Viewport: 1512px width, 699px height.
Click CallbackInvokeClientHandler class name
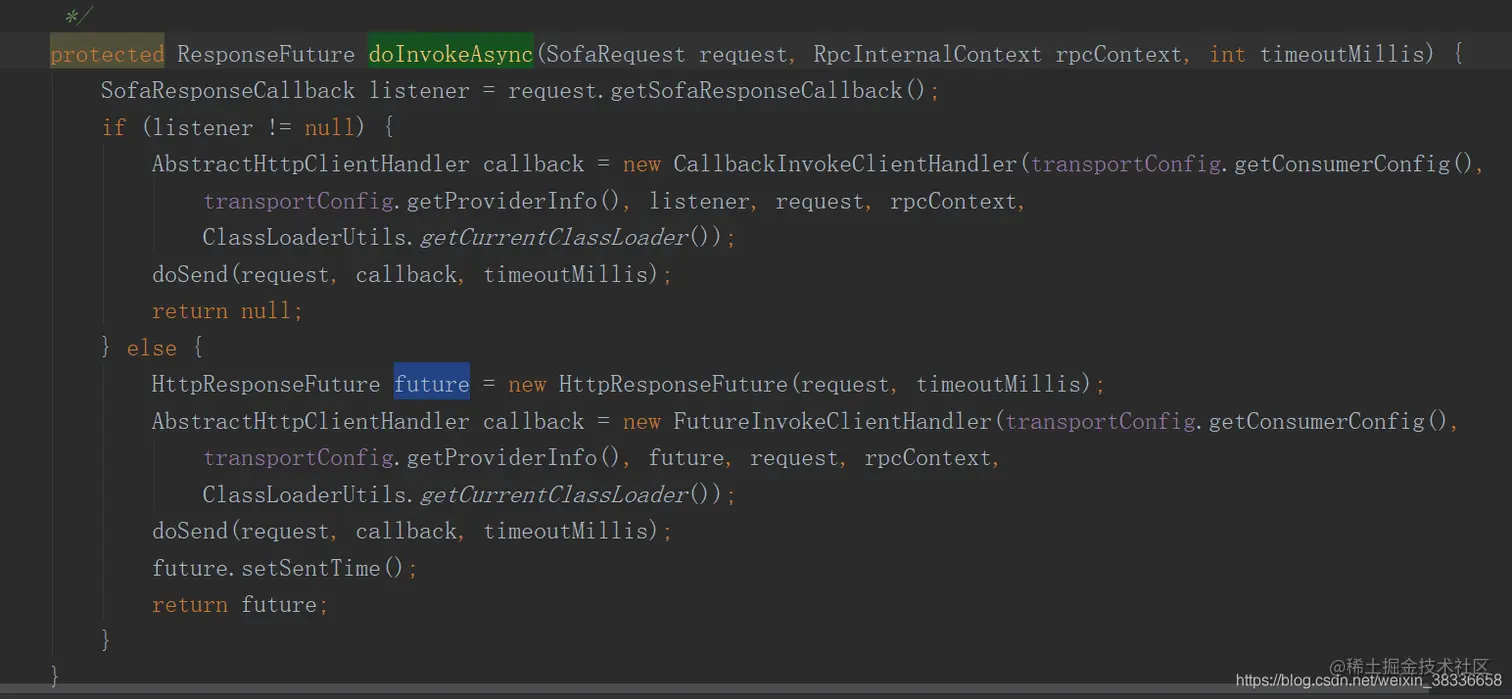tap(845, 164)
